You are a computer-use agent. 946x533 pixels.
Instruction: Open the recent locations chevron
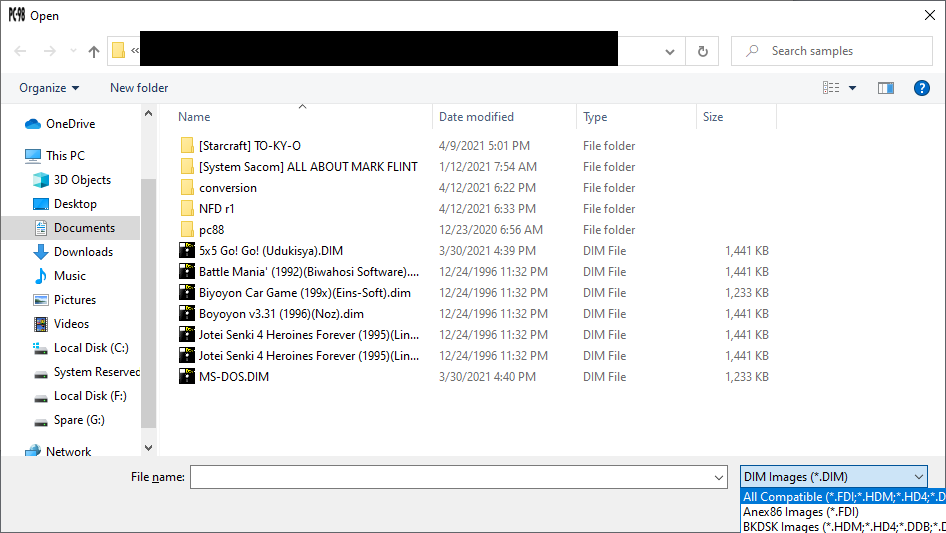[x=73, y=51]
